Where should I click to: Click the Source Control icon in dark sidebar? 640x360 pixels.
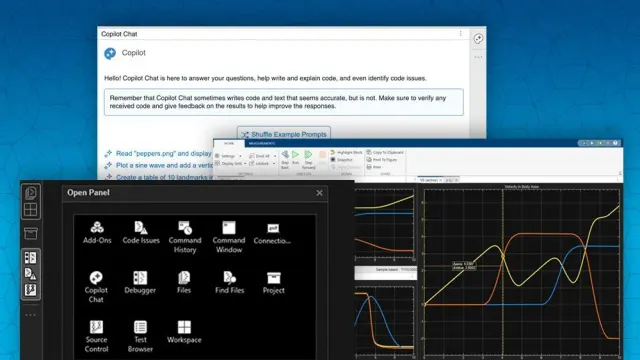[31, 290]
